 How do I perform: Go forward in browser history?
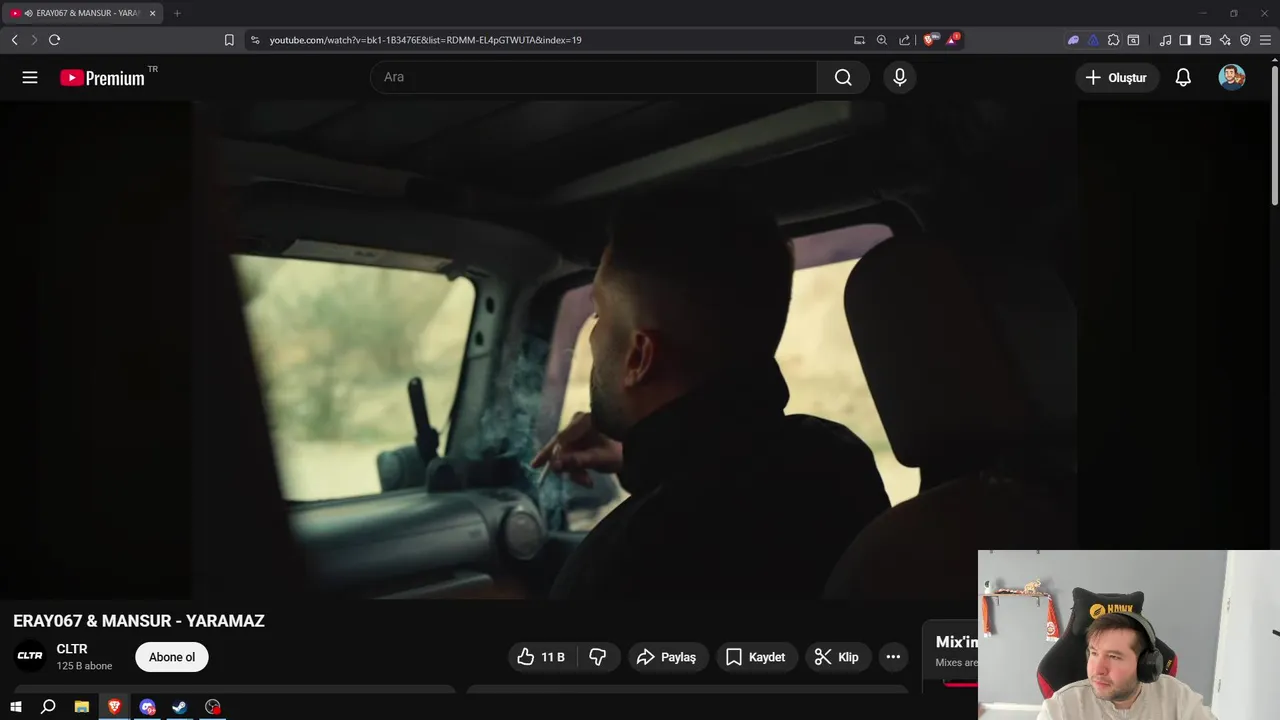click(34, 40)
